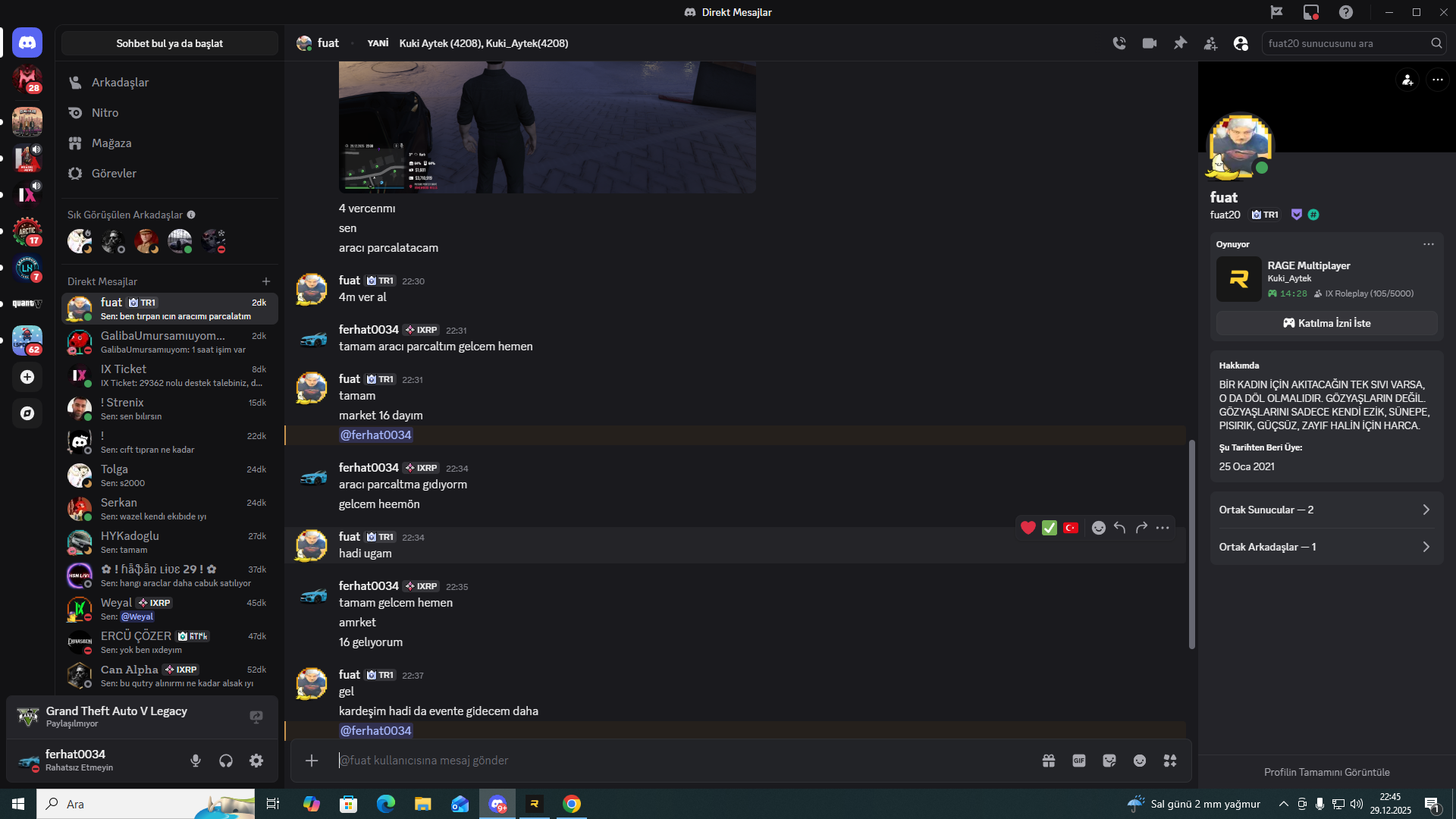1456x819 pixels.
Task: Open the ! Strenix conversation
Action: [170, 409]
